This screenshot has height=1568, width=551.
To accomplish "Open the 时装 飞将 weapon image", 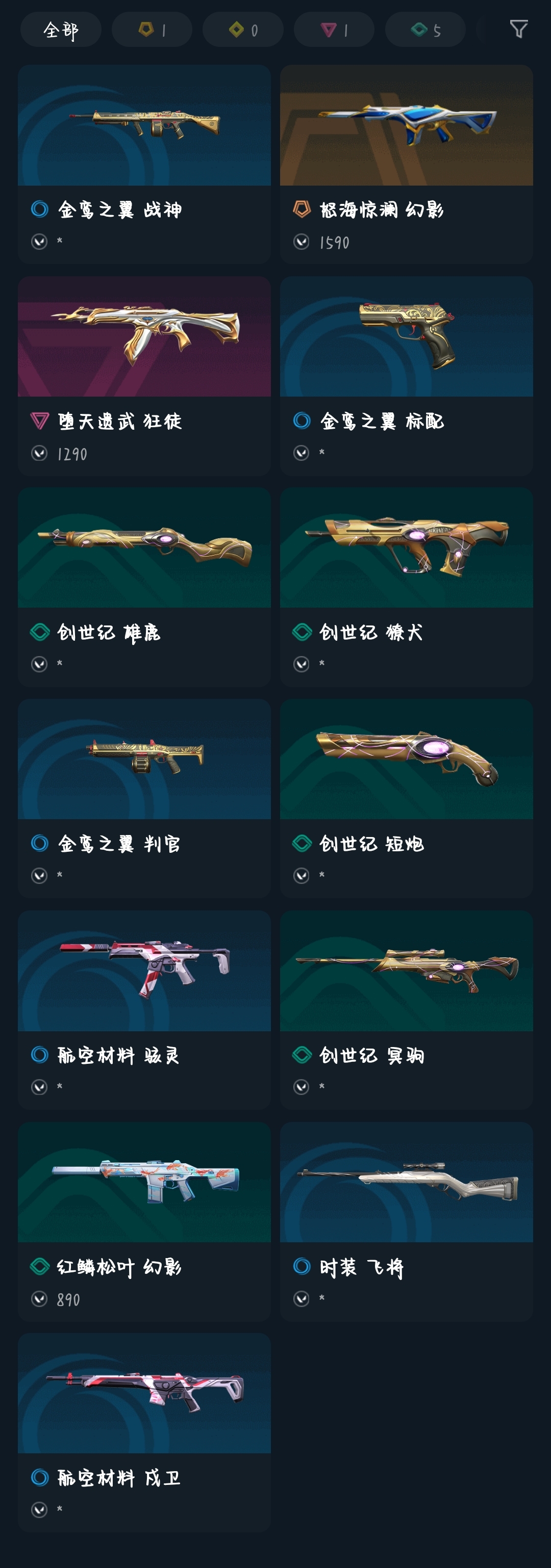I will tap(407, 1182).
